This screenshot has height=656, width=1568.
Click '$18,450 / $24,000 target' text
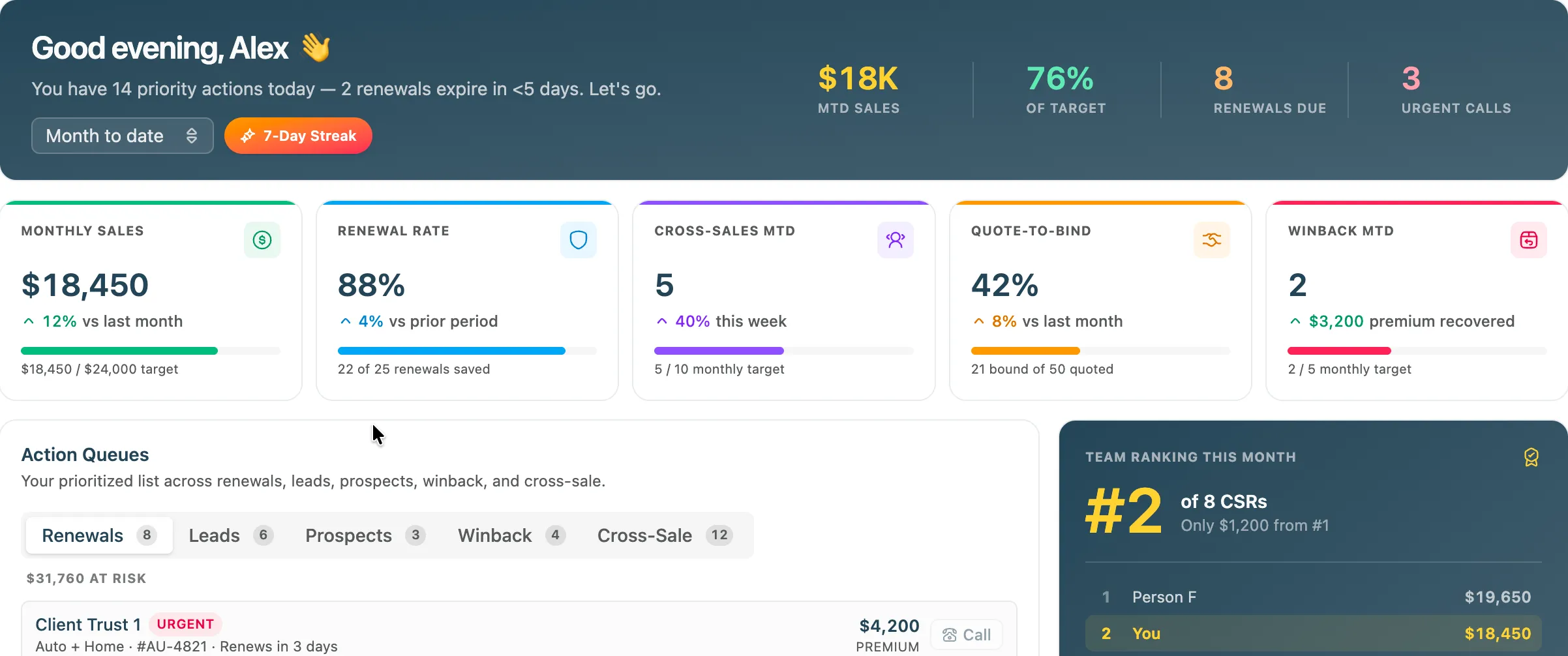[x=99, y=369]
